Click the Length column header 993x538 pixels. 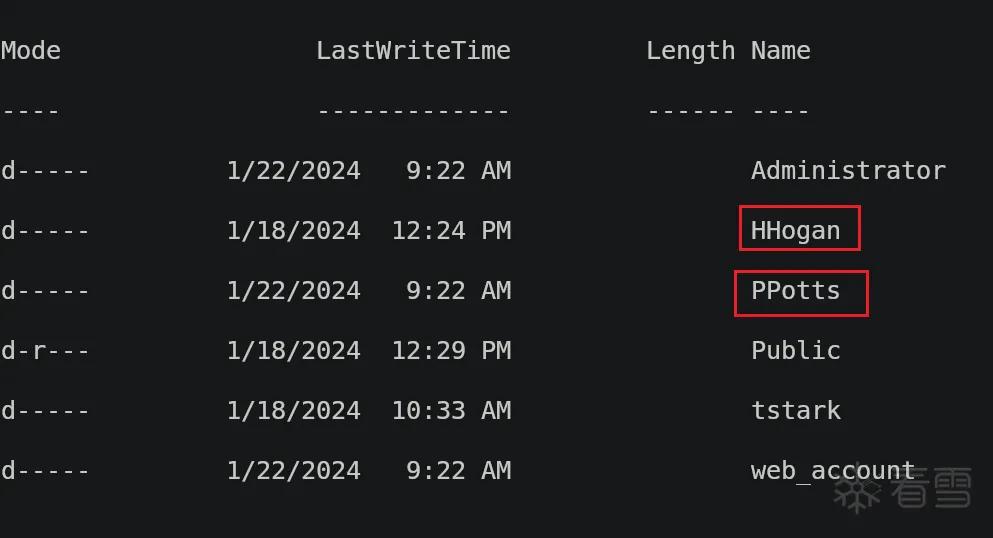[x=690, y=51]
